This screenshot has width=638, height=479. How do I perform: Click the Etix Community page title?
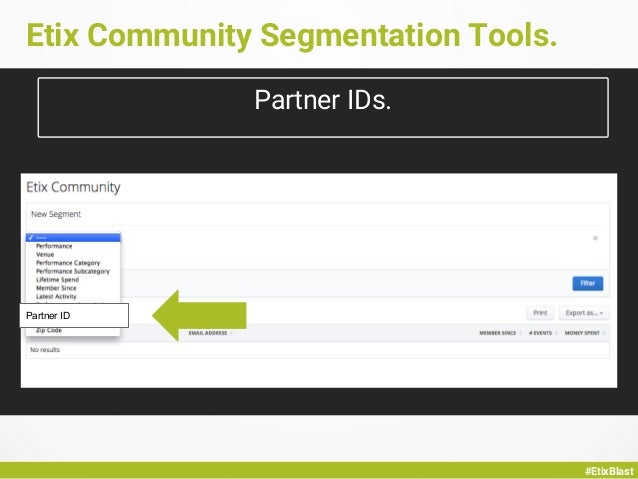pos(73,187)
